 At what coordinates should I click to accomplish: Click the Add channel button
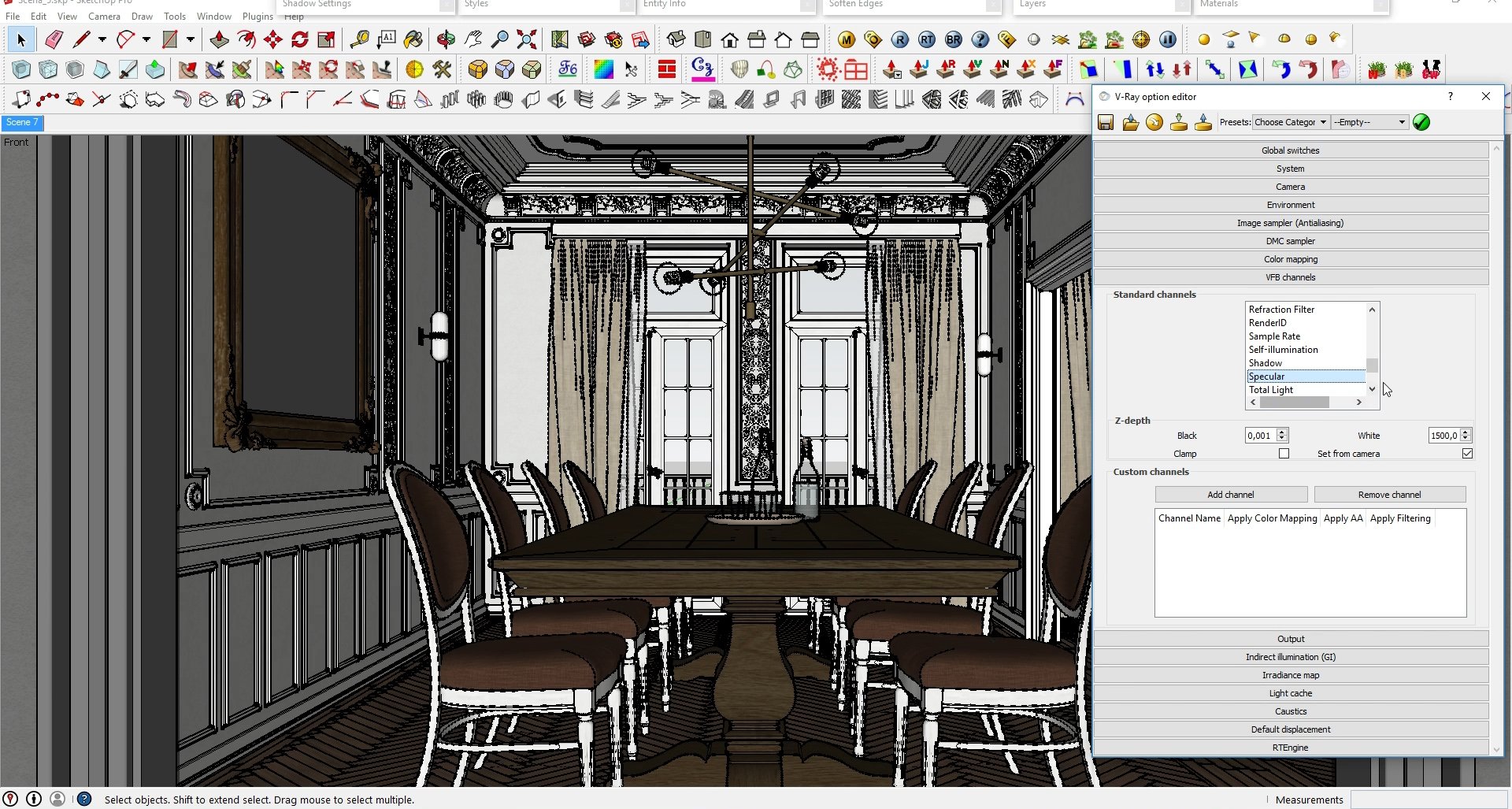pos(1230,495)
